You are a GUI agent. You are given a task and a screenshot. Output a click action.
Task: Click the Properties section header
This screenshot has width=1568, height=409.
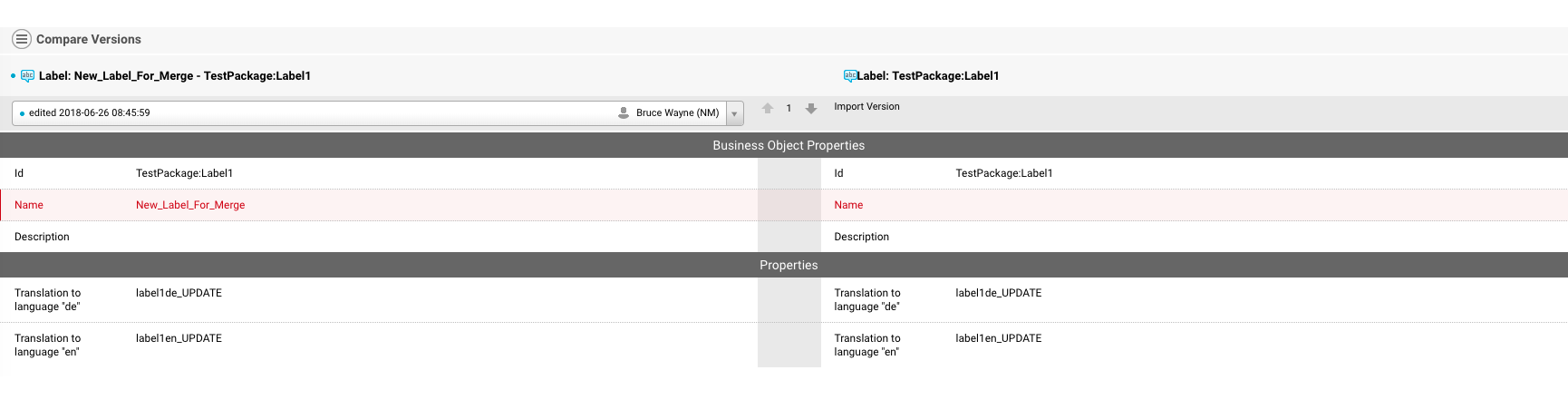coord(788,265)
